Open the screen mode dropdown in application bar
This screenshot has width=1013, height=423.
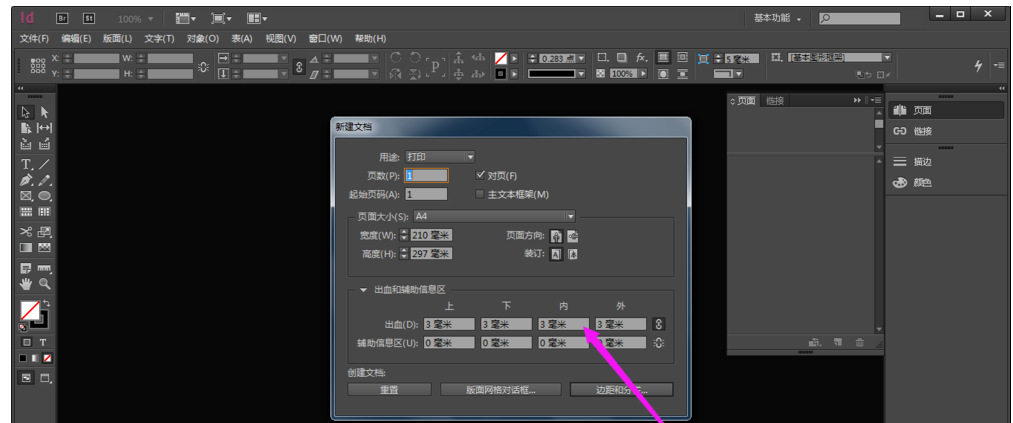click(222, 19)
